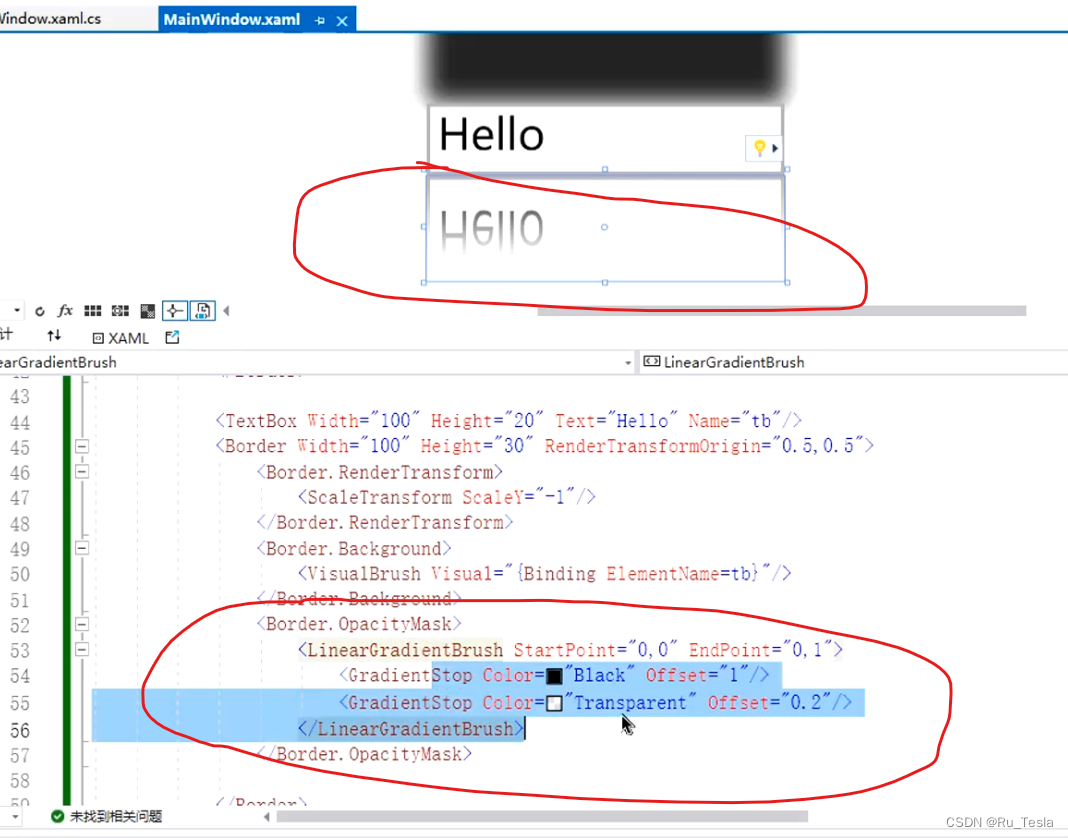Collapse the Border element code block

[x=82, y=446]
